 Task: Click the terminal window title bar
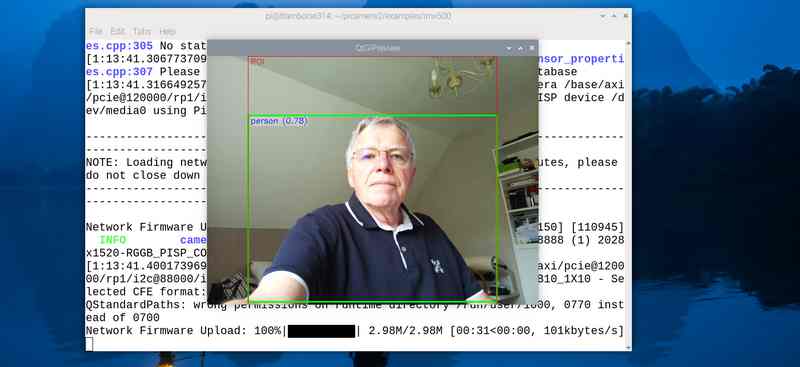tap(358, 16)
